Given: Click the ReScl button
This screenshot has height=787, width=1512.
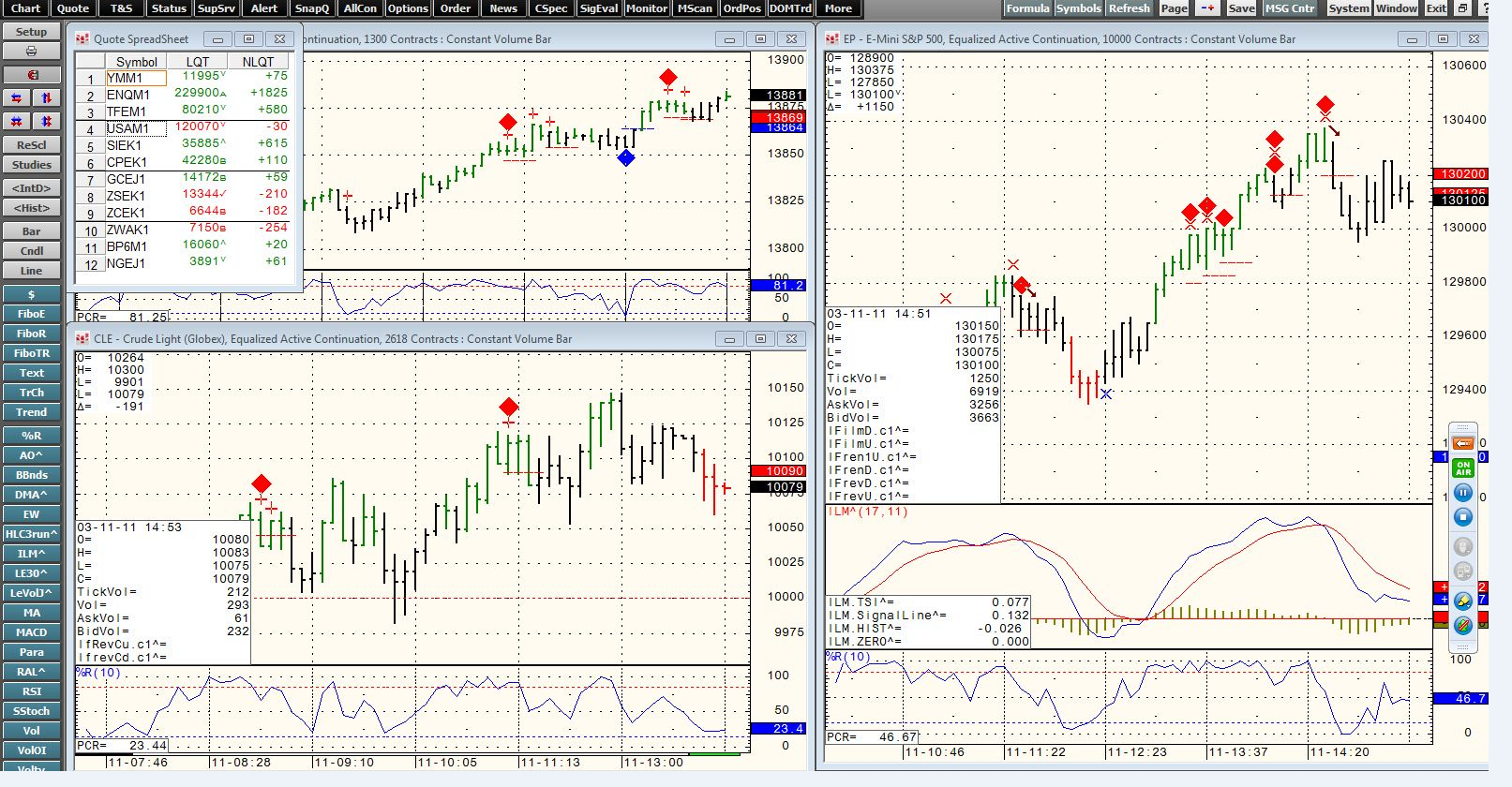Looking at the screenshot, I should click(x=31, y=145).
